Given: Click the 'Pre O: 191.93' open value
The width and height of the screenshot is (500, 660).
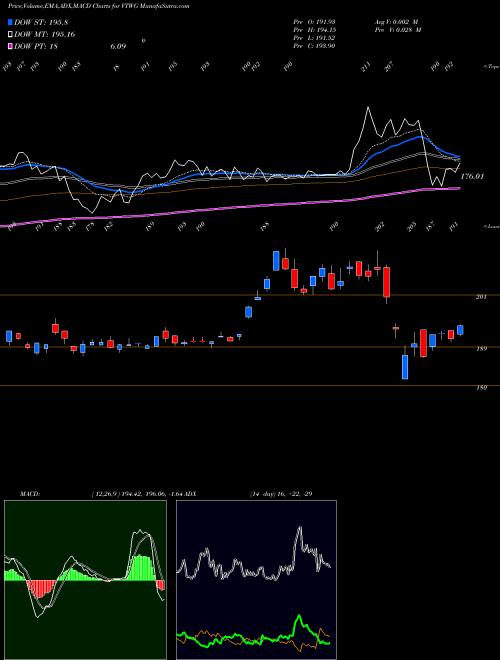Looking at the screenshot, I should point(314,21).
